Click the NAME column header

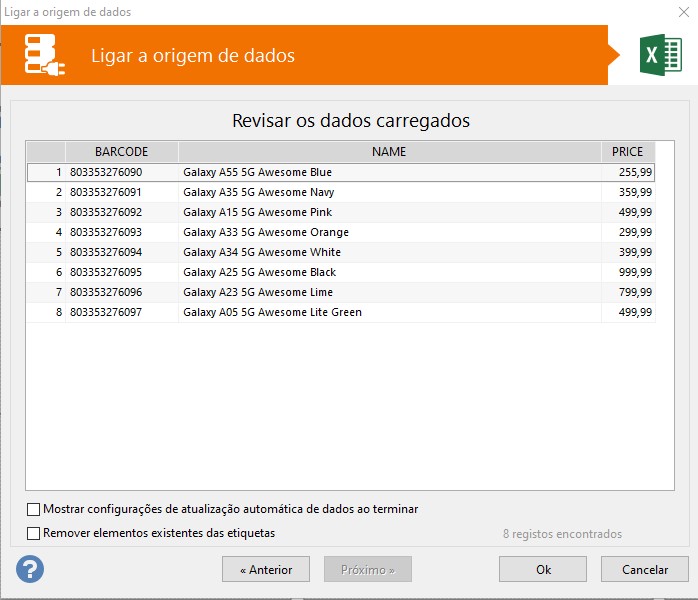pos(389,152)
